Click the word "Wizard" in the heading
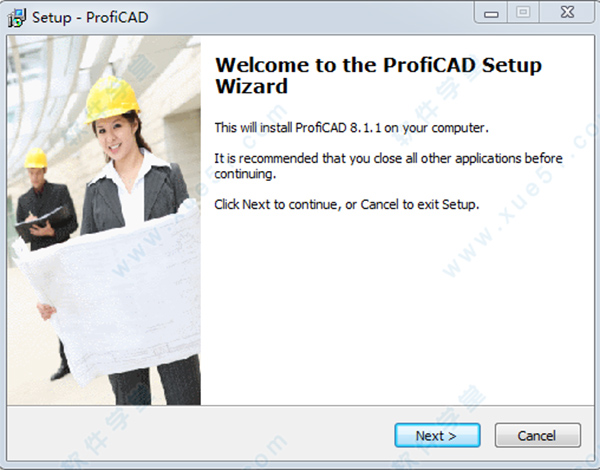The height and width of the screenshot is (470, 600). pos(251,86)
